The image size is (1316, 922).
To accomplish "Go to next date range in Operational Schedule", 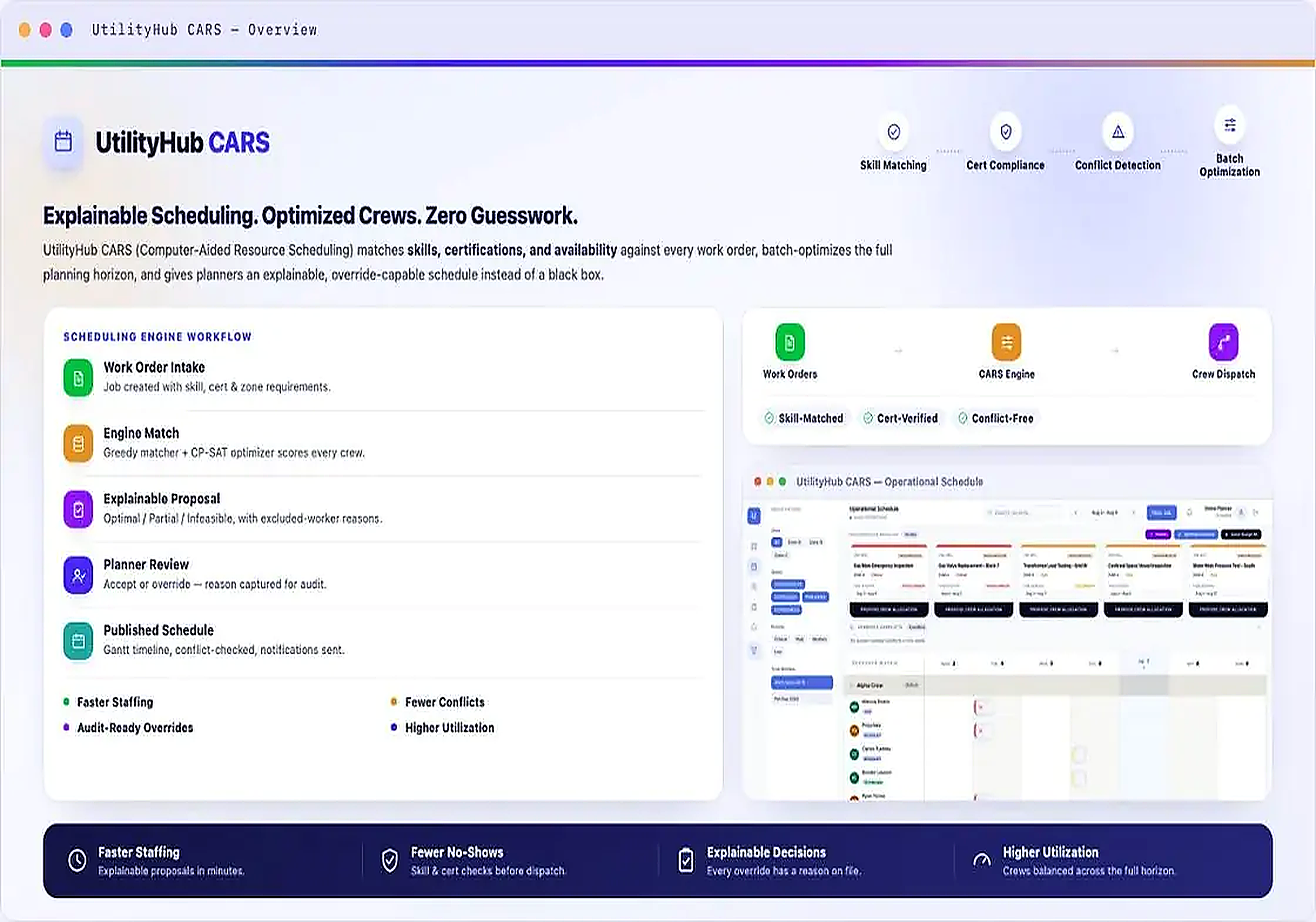I will click(1133, 513).
